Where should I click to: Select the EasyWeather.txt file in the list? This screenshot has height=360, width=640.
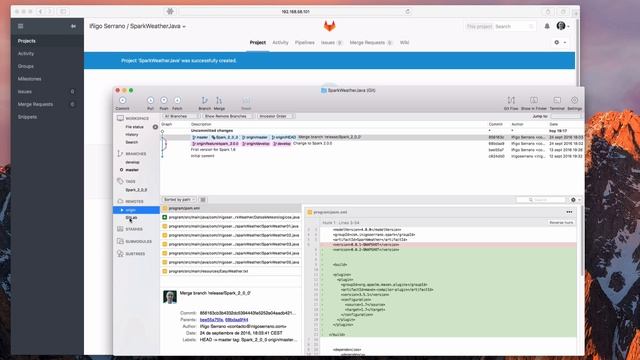tap(231, 271)
